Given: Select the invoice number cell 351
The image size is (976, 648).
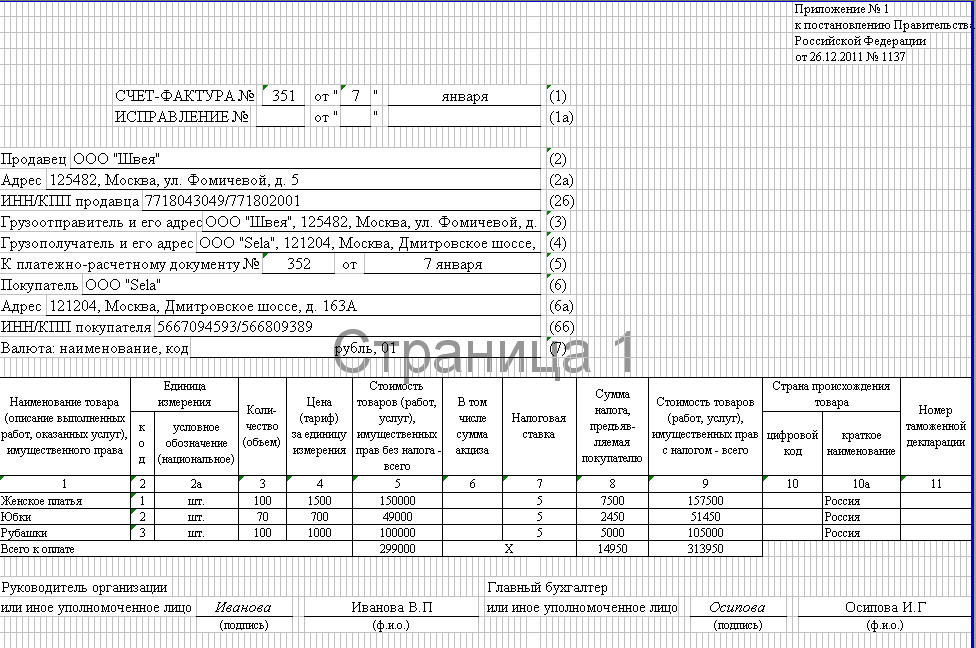Looking at the screenshot, I should click(x=283, y=96).
